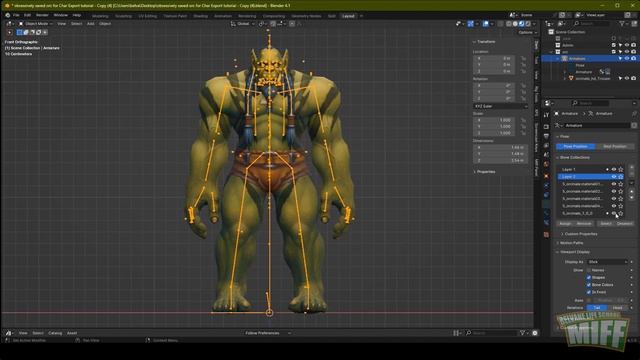Click the Deselect bone collection button

(x=624, y=224)
